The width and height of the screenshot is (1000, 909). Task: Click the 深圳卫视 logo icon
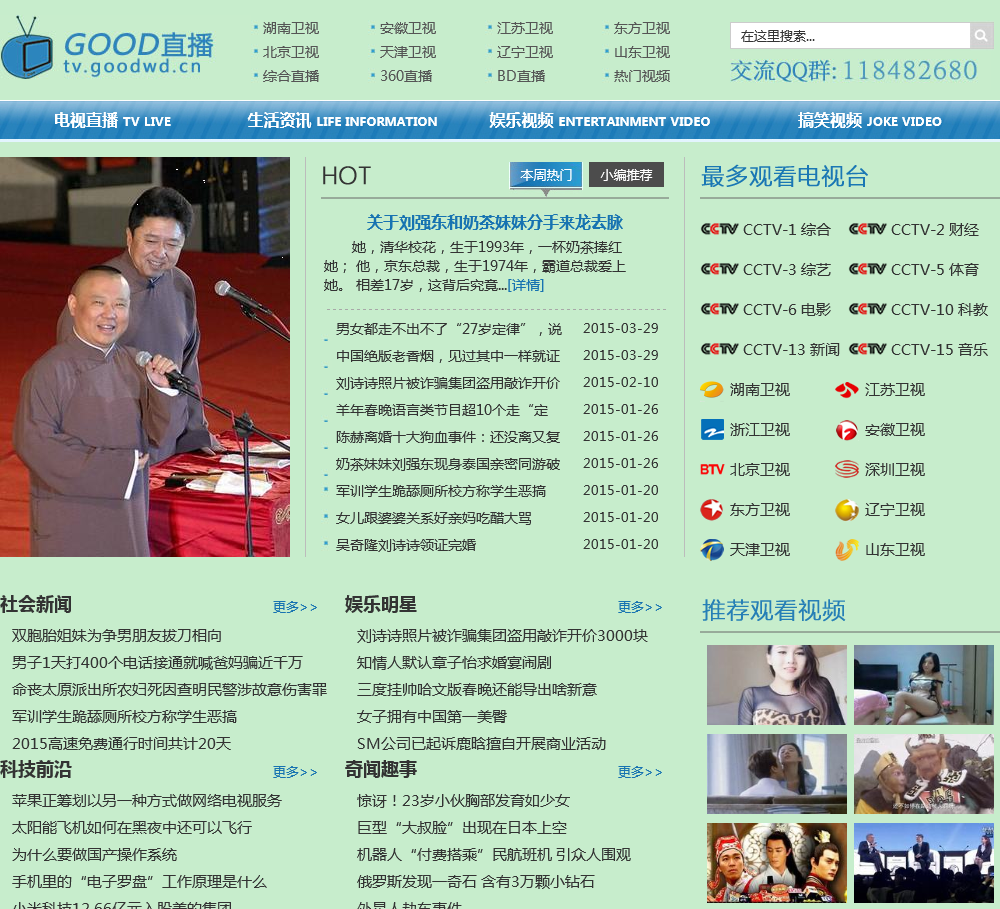(847, 469)
